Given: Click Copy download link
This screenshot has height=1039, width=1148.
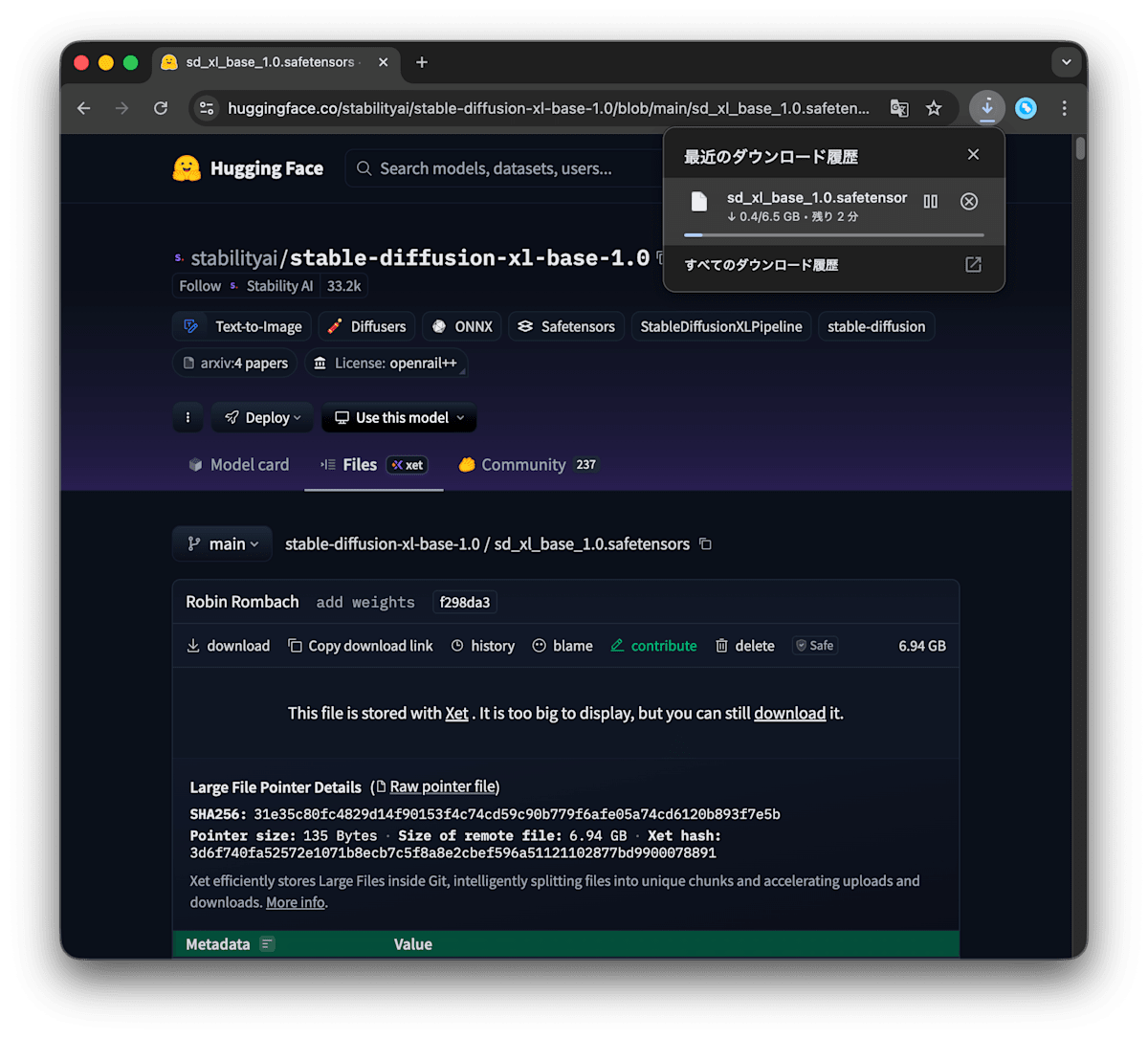Looking at the screenshot, I should (x=361, y=646).
